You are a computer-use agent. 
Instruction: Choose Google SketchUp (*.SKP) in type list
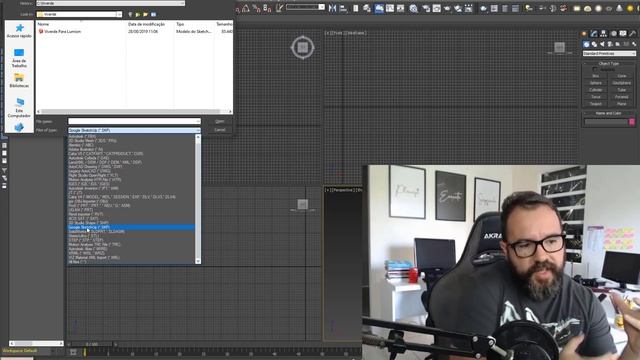pyautogui.click(x=131, y=227)
